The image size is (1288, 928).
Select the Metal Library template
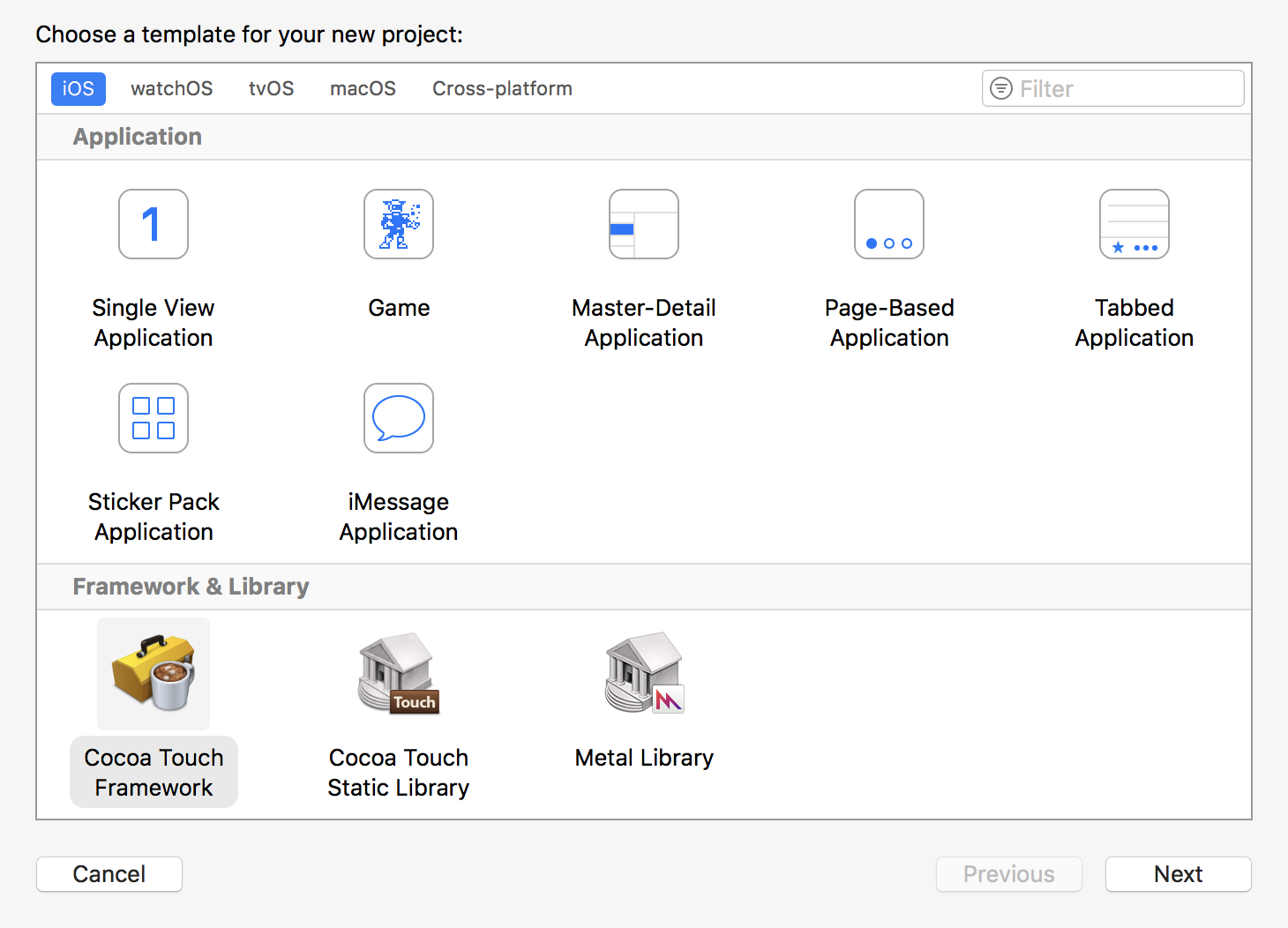point(643,673)
